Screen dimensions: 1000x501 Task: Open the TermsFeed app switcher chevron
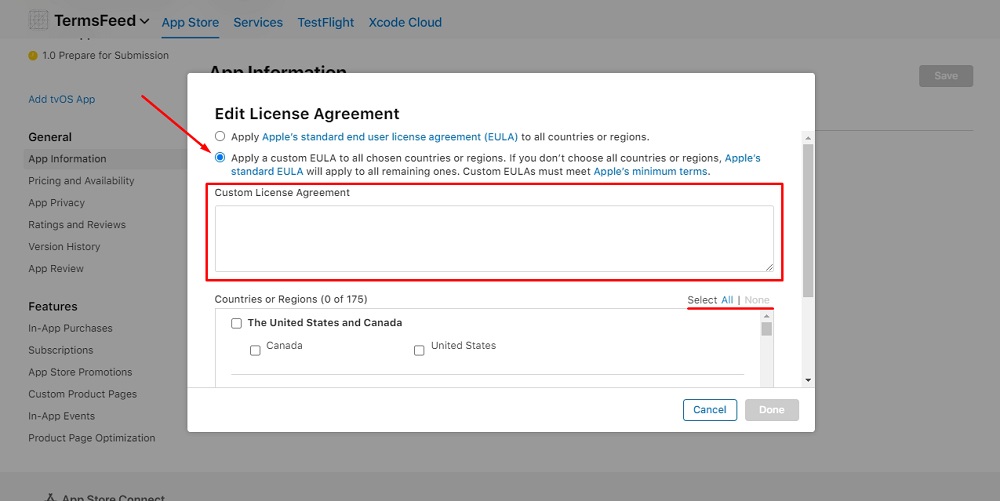tap(145, 21)
